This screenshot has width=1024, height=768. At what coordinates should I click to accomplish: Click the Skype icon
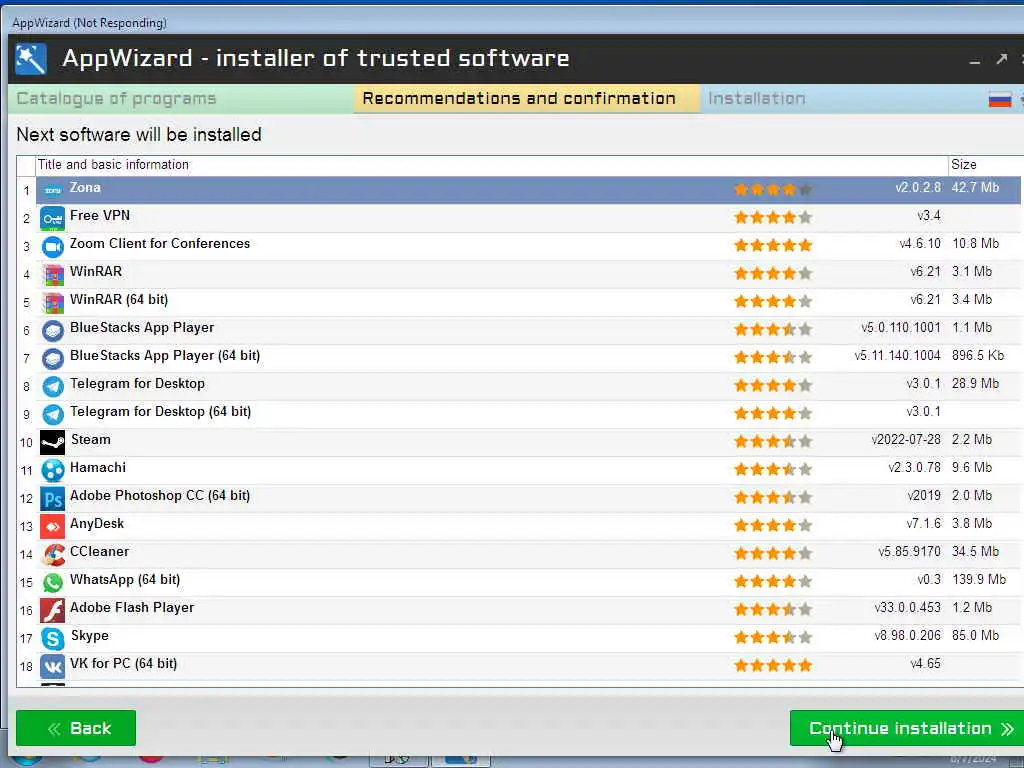[x=52, y=639]
